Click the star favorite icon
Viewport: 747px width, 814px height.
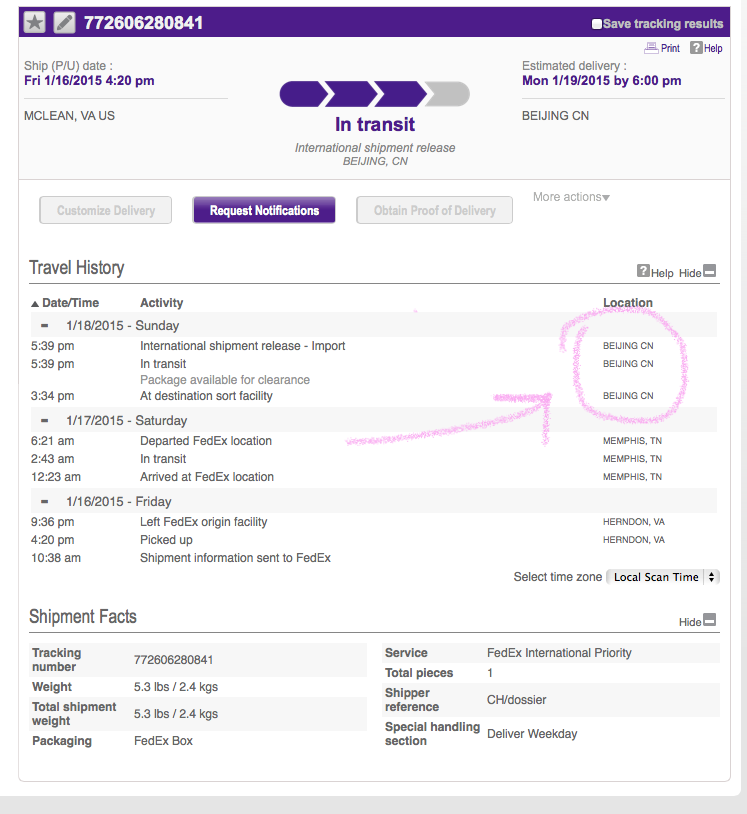(35, 23)
